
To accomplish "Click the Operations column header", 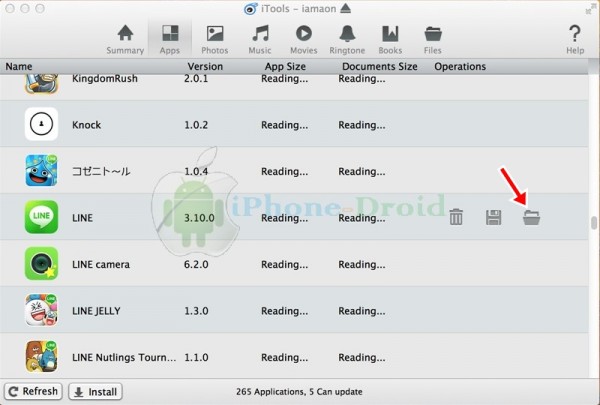I will [460, 67].
